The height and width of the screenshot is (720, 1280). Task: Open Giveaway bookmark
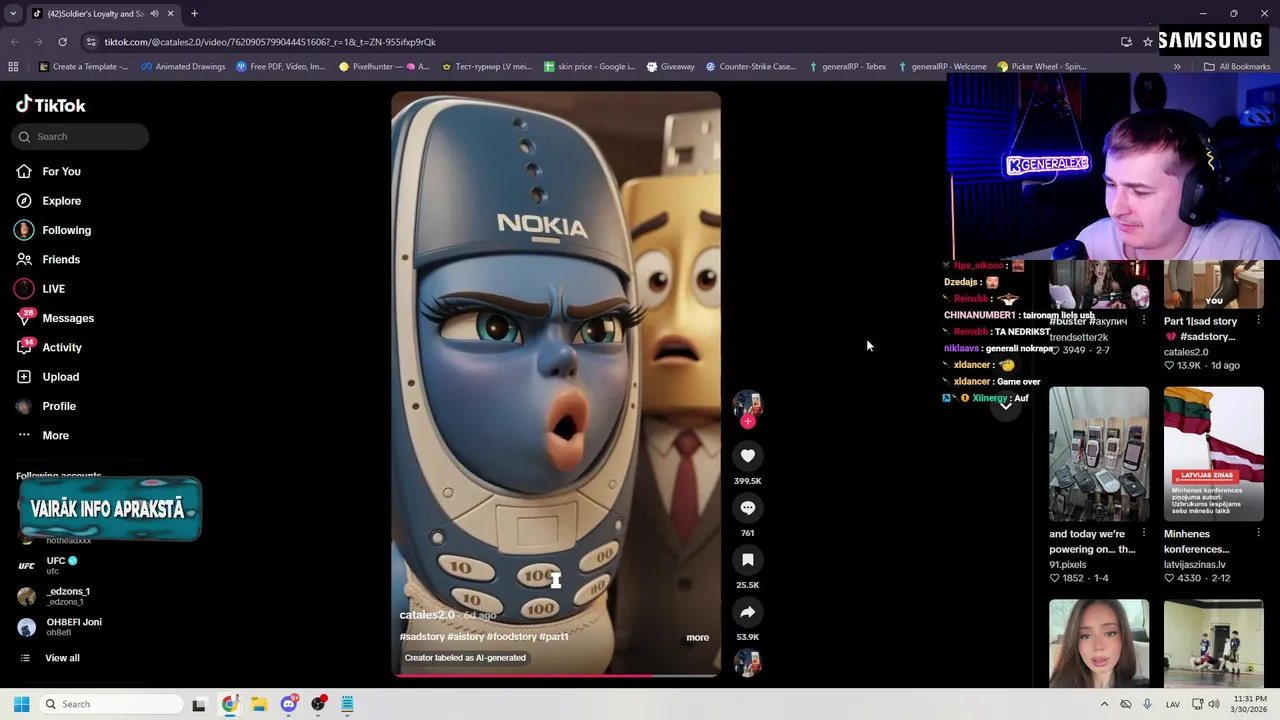click(x=670, y=67)
